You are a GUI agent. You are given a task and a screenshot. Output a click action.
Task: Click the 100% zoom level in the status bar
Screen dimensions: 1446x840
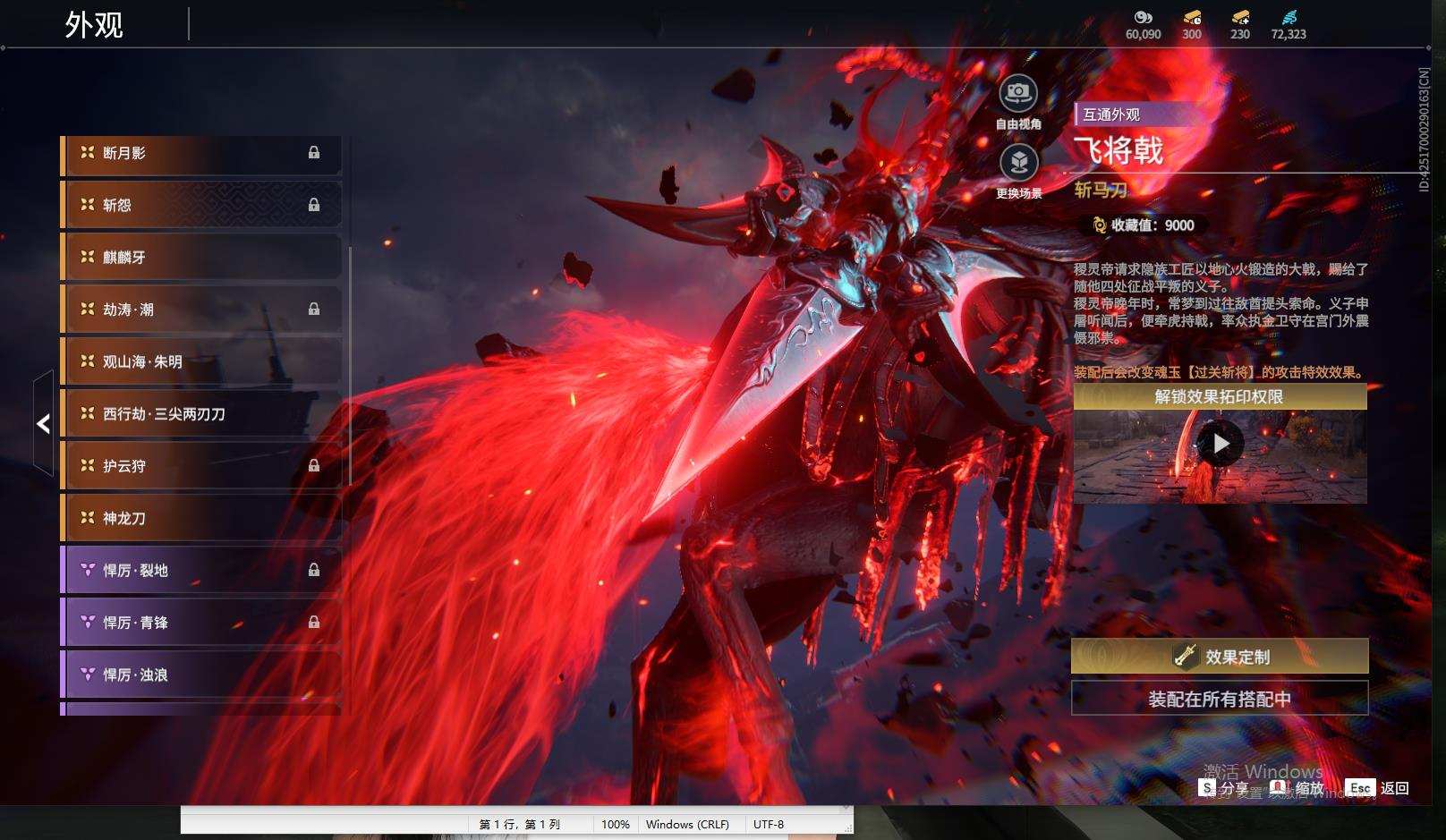(x=616, y=824)
